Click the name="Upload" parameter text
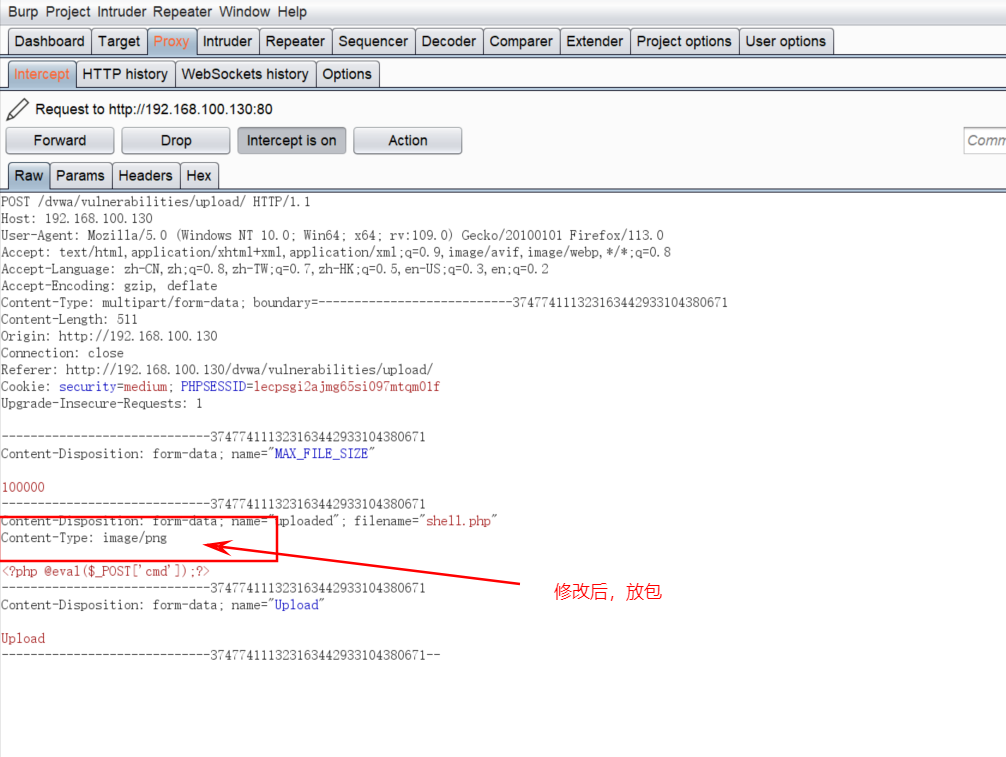The image size is (1006, 757). pos(278,605)
